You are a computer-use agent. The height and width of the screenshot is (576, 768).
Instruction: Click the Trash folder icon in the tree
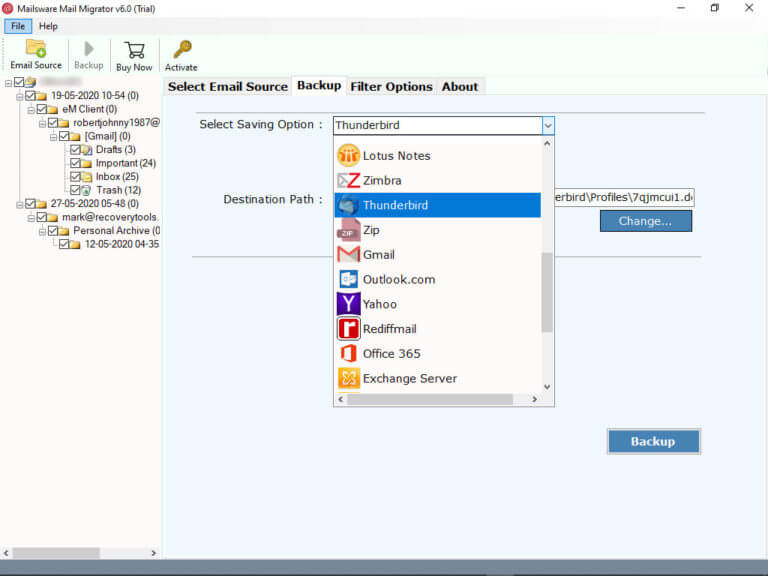pyautogui.click(x=86, y=190)
